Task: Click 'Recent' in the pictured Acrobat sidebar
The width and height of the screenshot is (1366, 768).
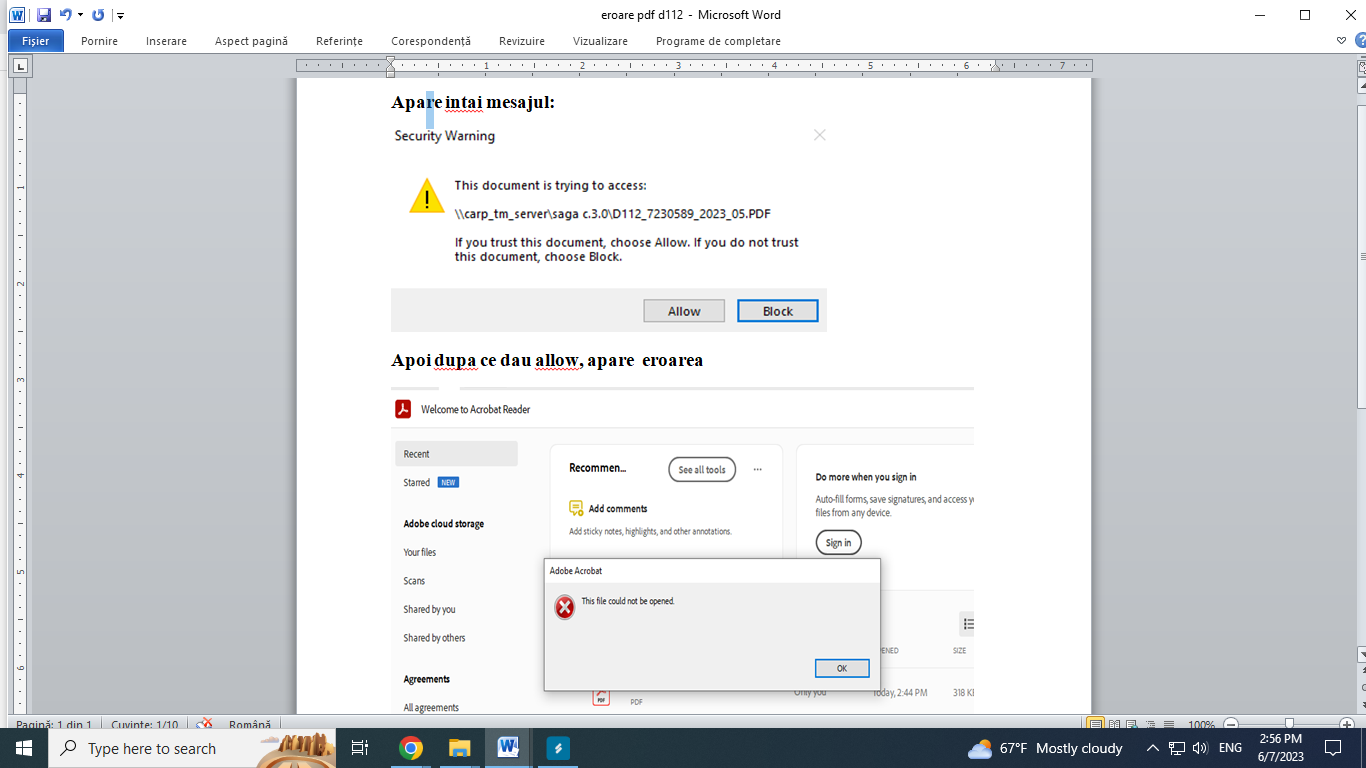Action: 456,454
